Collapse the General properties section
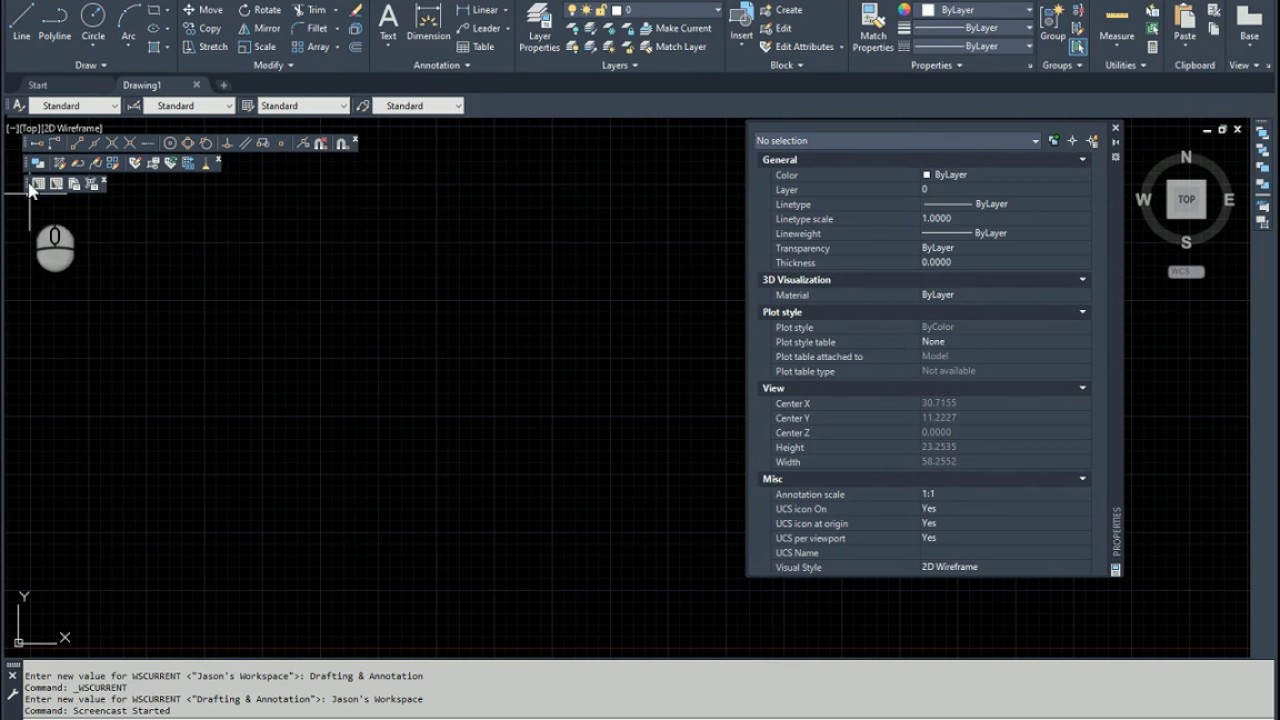 (1082, 160)
